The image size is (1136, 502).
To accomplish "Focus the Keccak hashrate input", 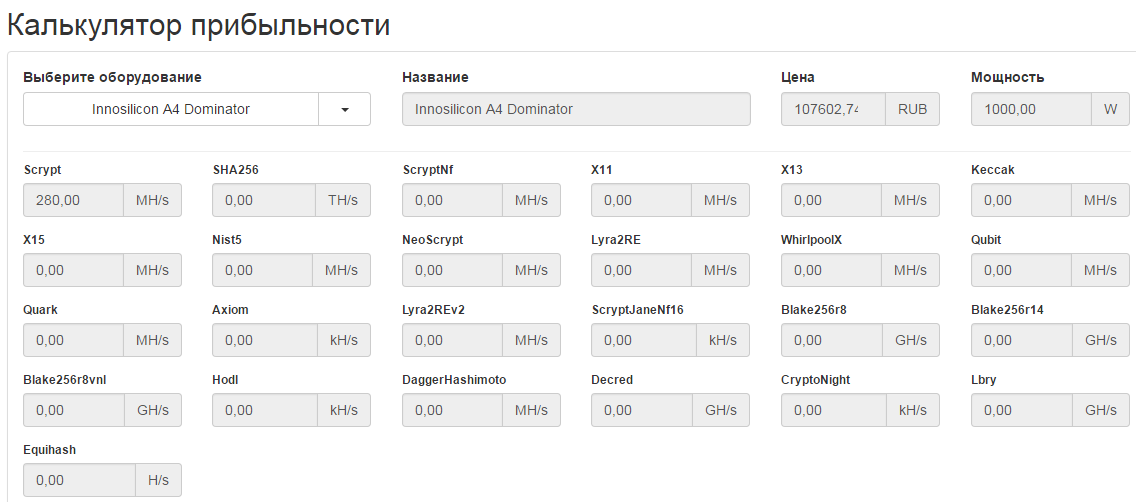I will tap(1021, 200).
